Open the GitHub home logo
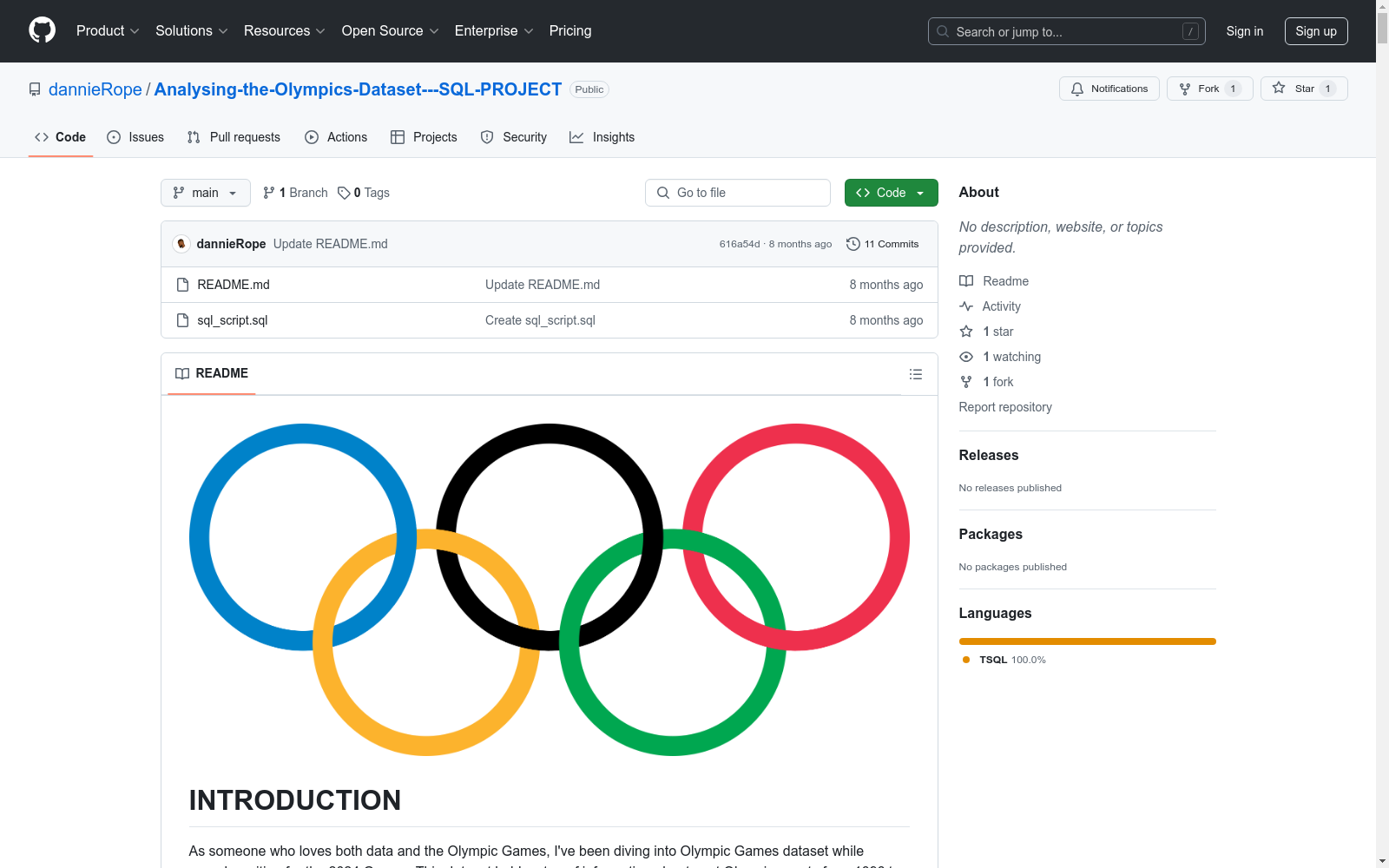1389x868 pixels. pyautogui.click(x=42, y=30)
